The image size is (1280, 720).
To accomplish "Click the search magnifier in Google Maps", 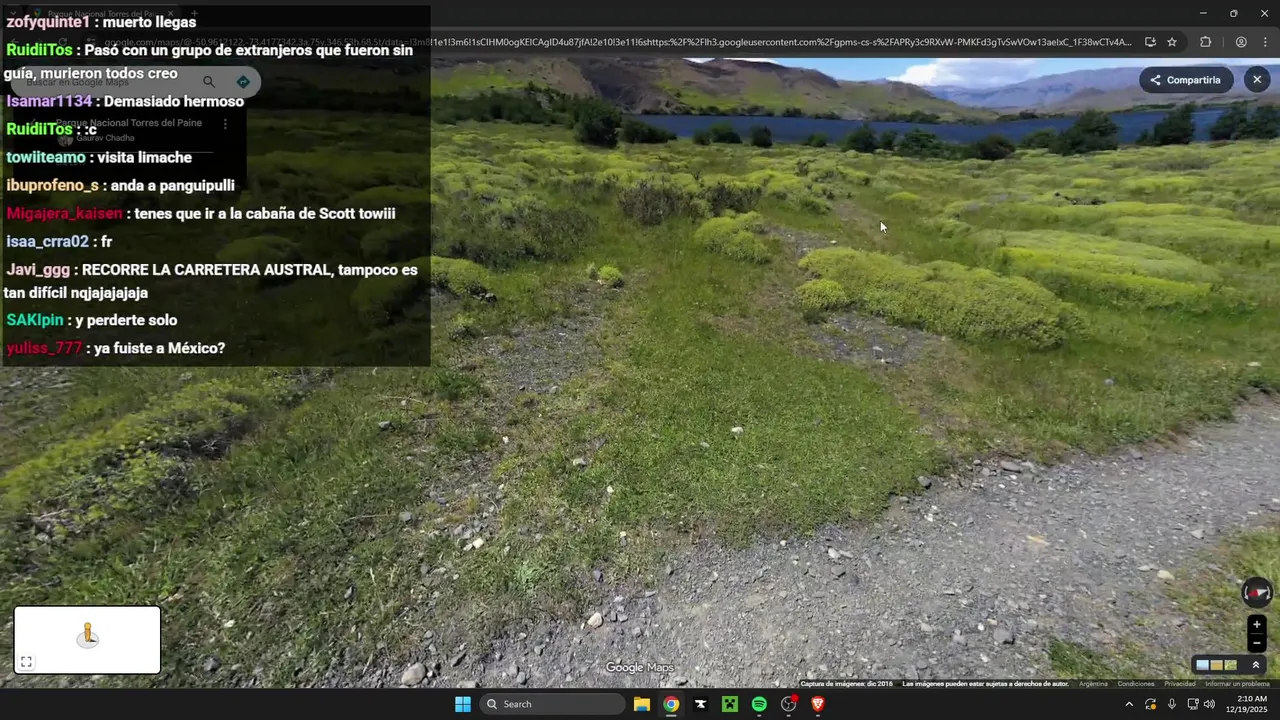I will [209, 82].
